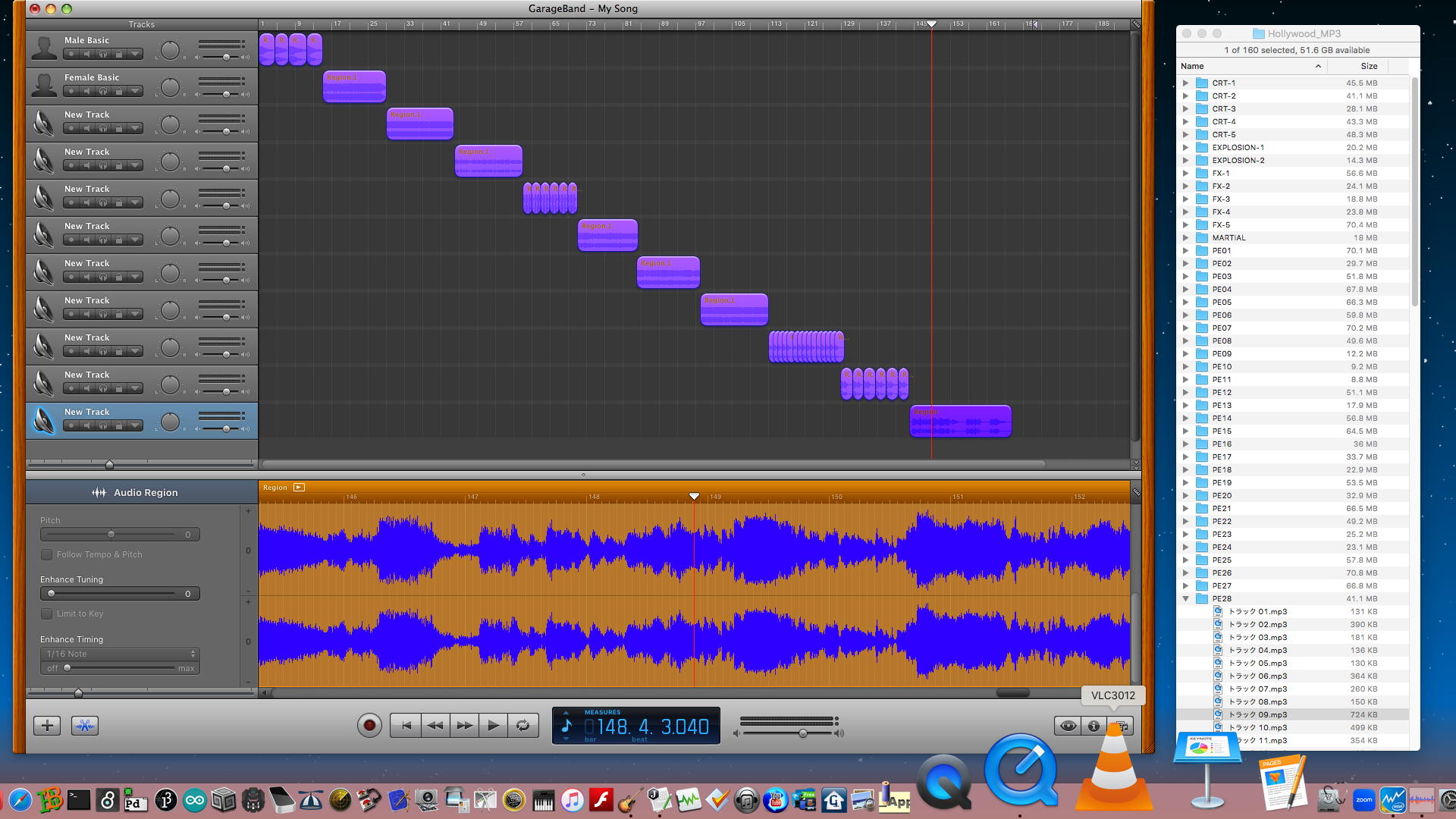Click the add new track plus button
The width and height of the screenshot is (1456, 819).
click(x=47, y=726)
